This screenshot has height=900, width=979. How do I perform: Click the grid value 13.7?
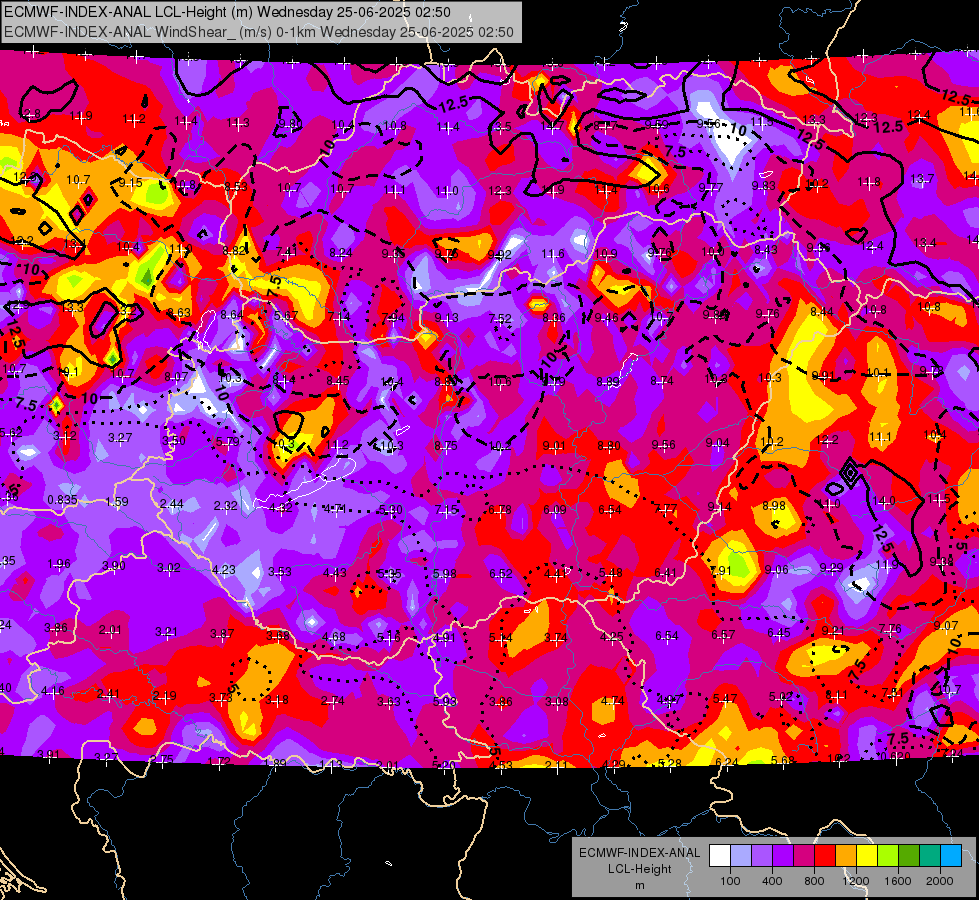(x=922, y=179)
